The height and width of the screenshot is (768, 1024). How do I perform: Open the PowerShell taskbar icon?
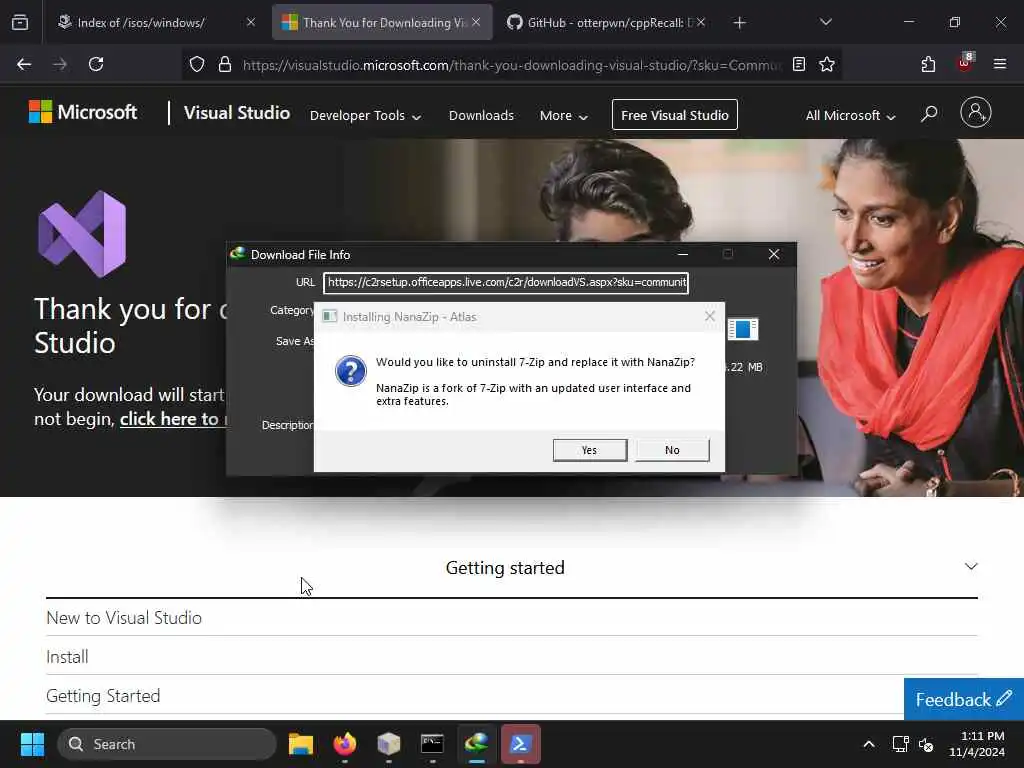pyautogui.click(x=520, y=744)
